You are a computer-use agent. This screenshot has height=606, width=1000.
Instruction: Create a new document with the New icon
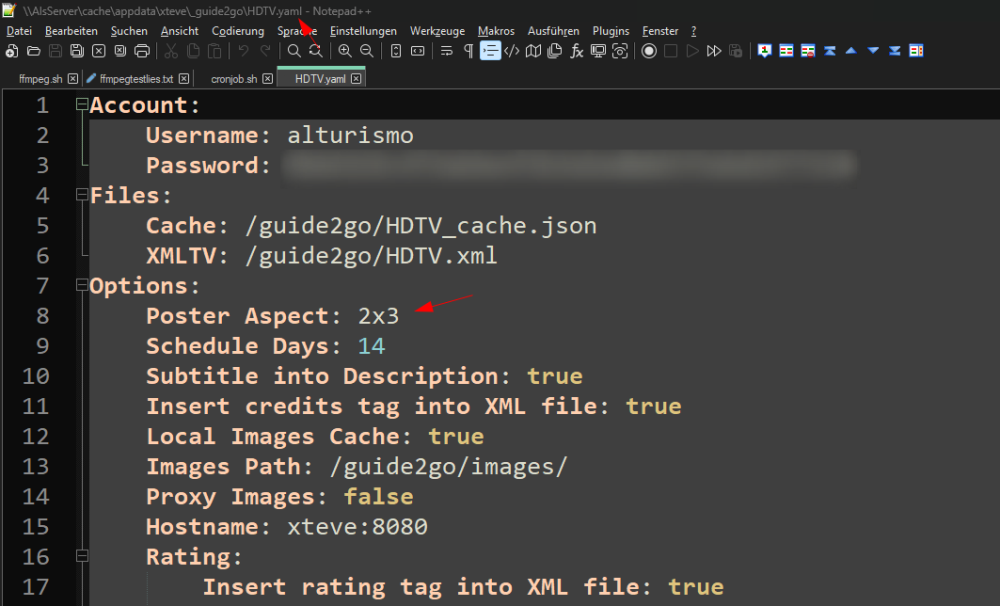(11, 51)
